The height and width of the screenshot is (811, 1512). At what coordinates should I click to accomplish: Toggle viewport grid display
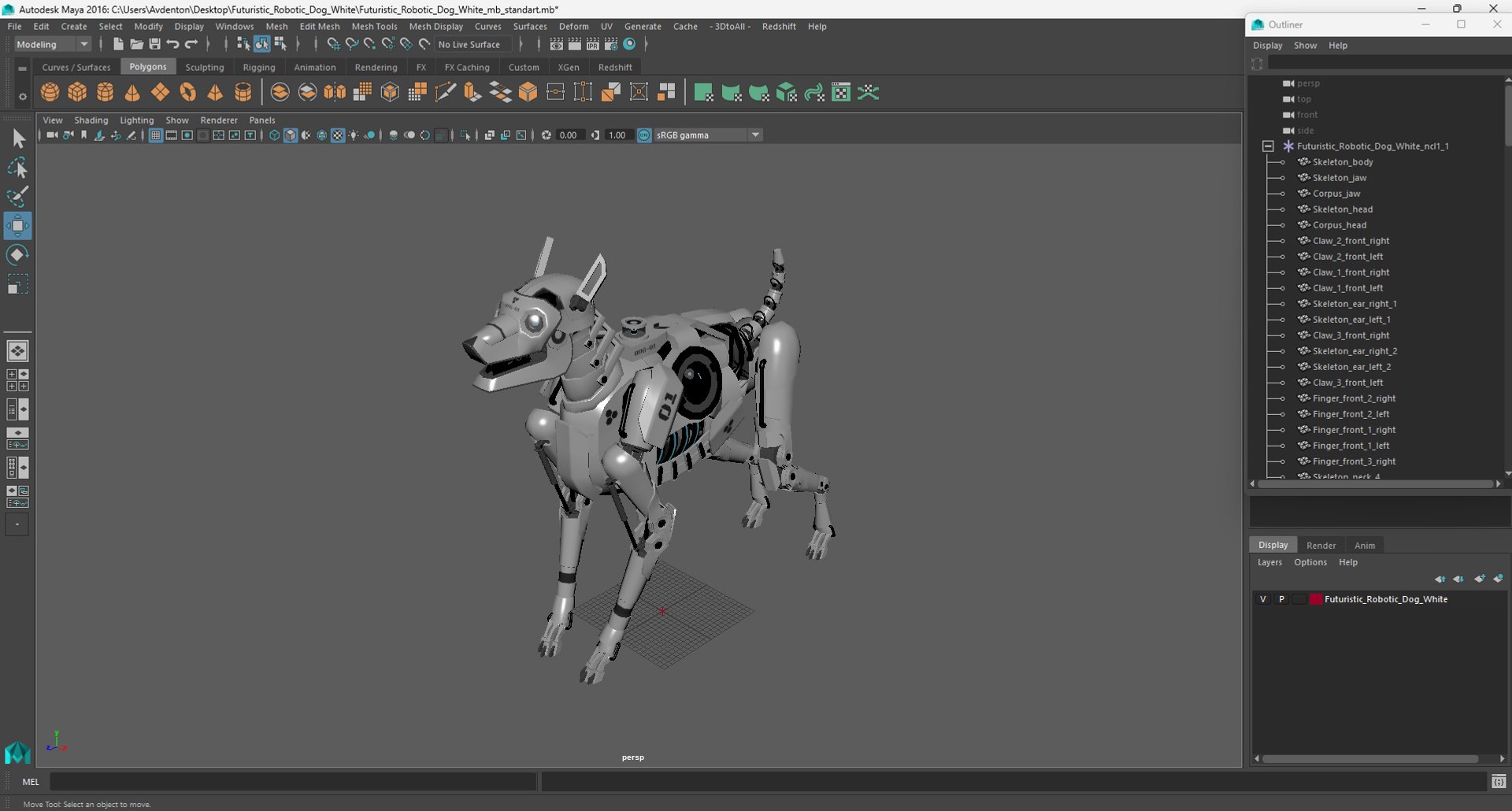tap(155, 135)
